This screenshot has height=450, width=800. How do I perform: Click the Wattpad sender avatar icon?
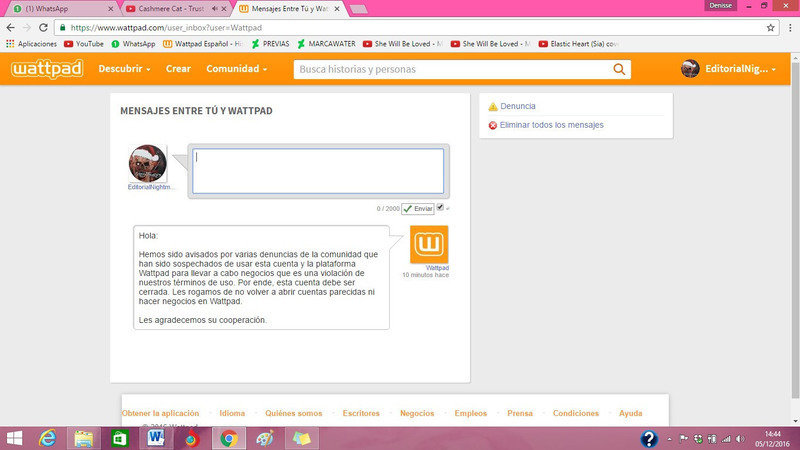pos(429,245)
